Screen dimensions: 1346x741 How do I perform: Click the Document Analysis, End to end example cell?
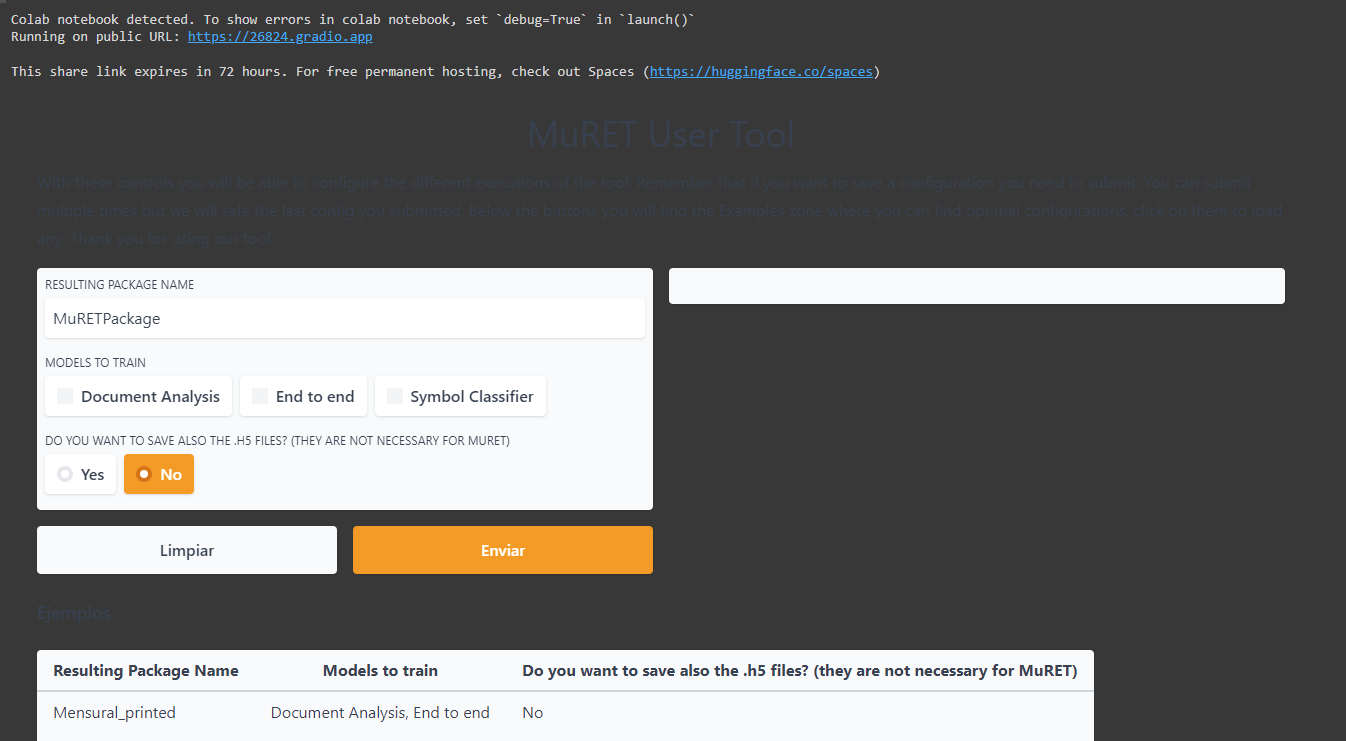(x=380, y=712)
